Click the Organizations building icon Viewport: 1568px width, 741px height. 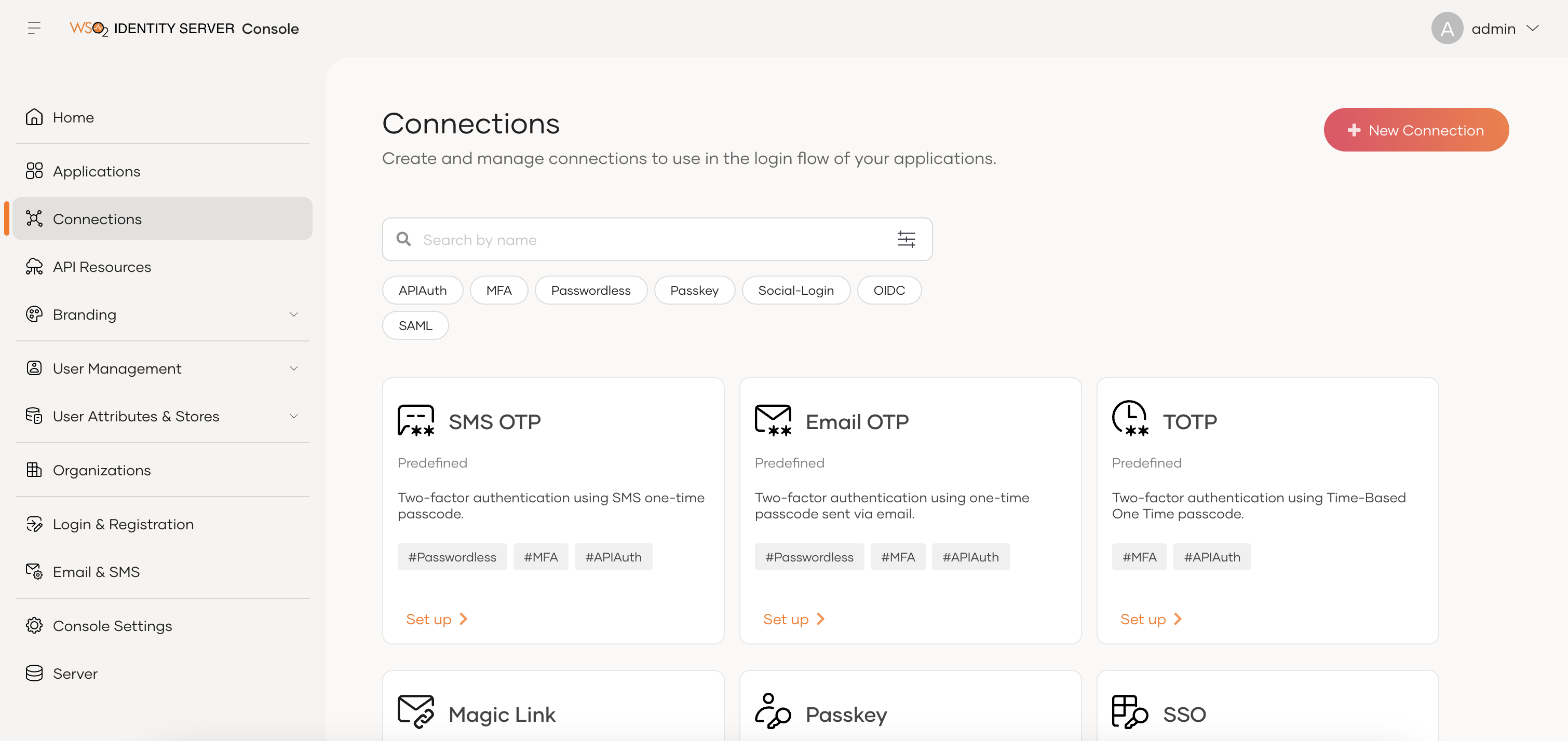(34, 470)
